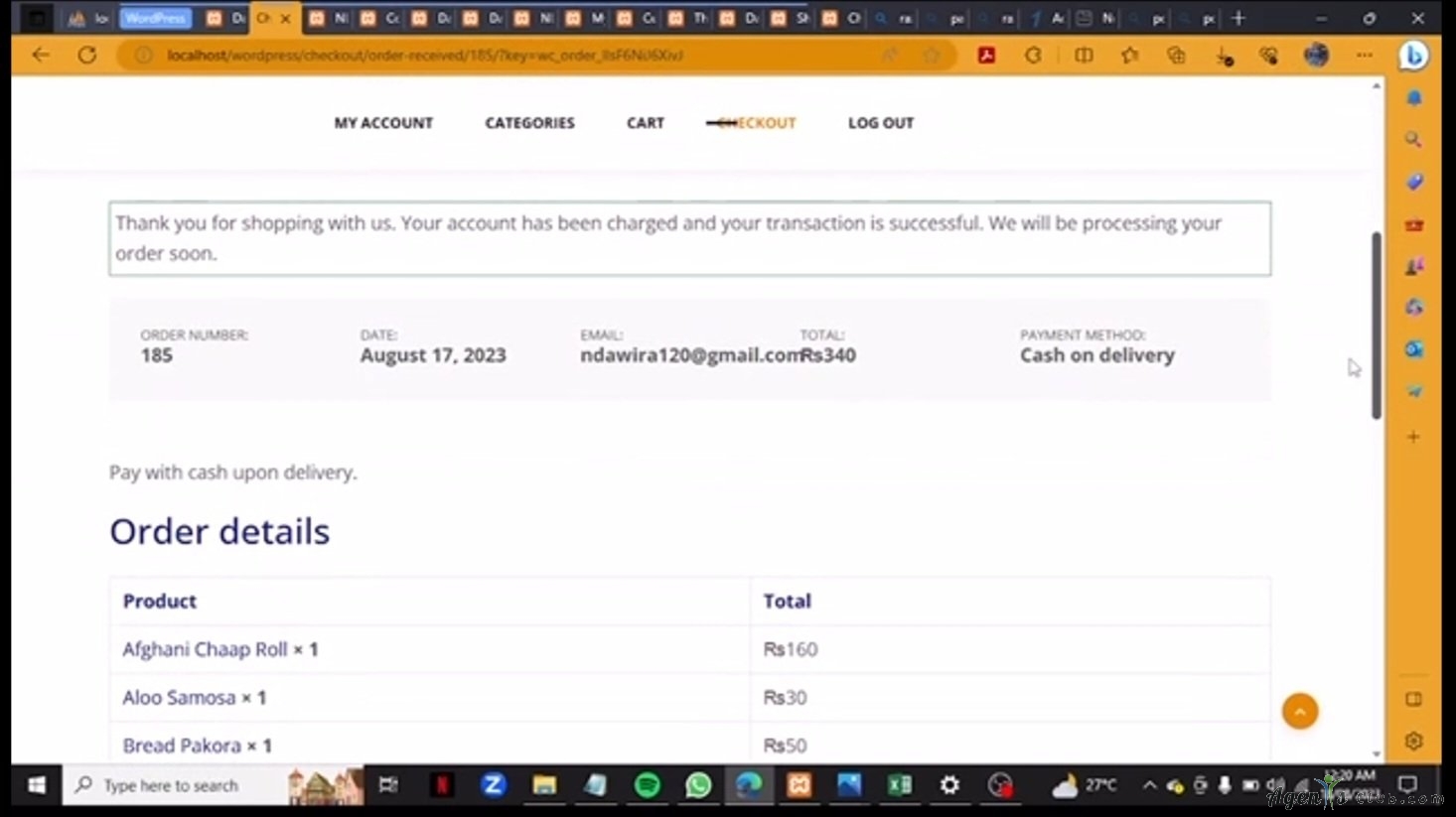Close the active browser tab
Viewport: 1456px width, 817px height.
[x=286, y=18]
